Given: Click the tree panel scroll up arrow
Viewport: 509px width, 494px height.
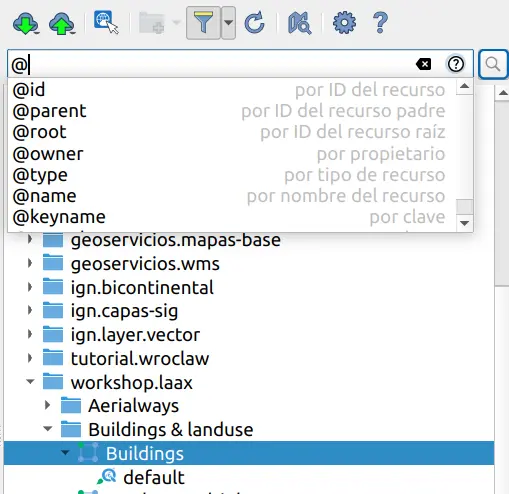Looking at the screenshot, I should click(x=503, y=93).
